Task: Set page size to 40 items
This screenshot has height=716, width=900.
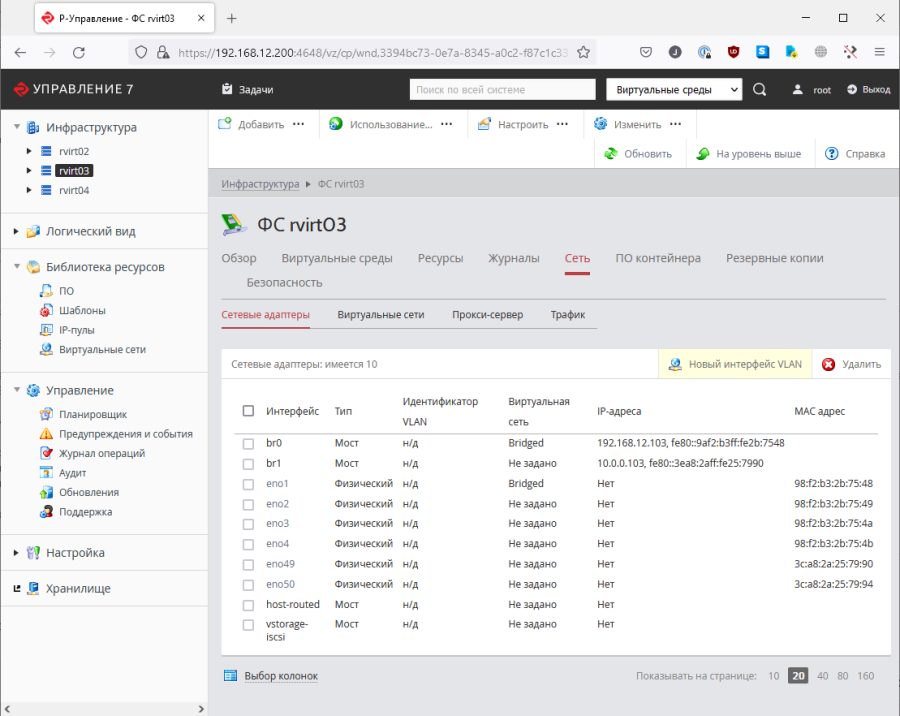Action: (x=822, y=676)
